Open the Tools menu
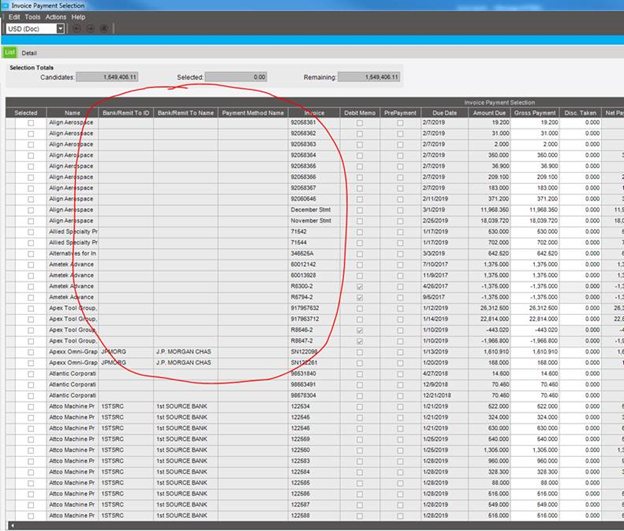Viewport: 624px width, 531px height. 33,17
